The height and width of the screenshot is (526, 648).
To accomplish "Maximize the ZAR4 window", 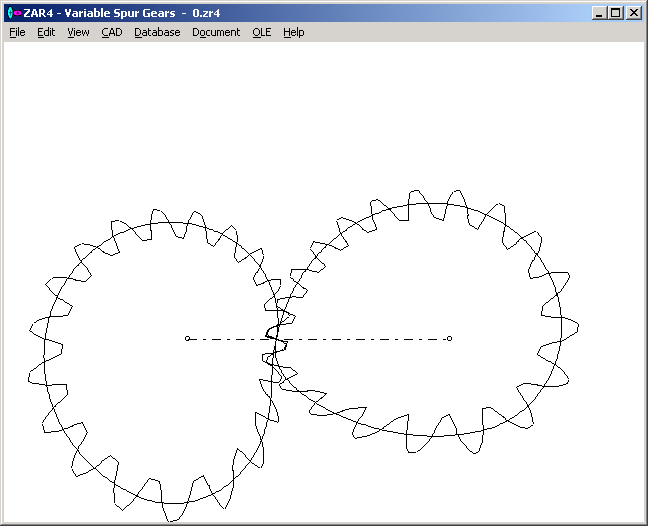I will coord(615,13).
